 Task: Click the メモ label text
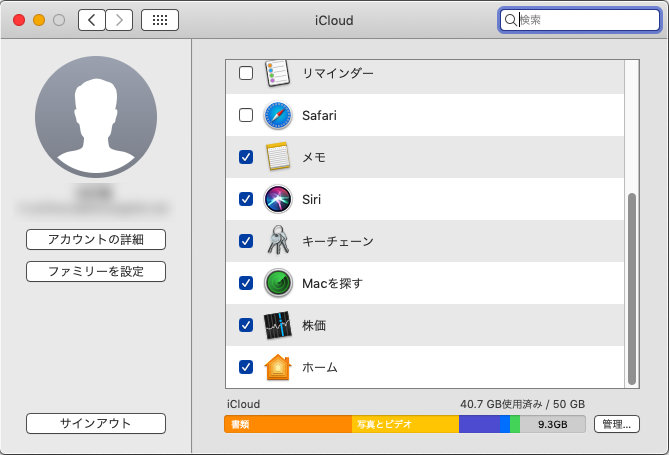click(x=314, y=157)
